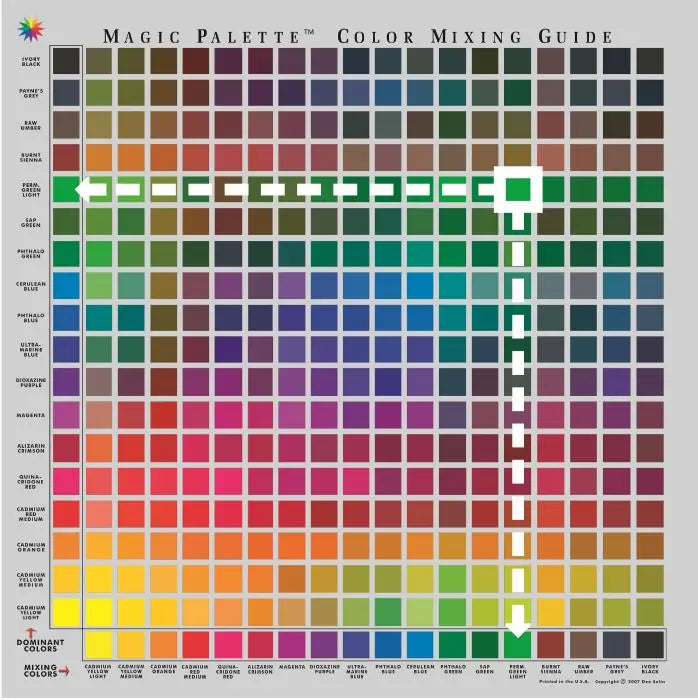Image resolution: width=698 pixels, height=700 pixels.
Task: Pick the Raw Umber mixing color swatch
Action: (583, 645)
